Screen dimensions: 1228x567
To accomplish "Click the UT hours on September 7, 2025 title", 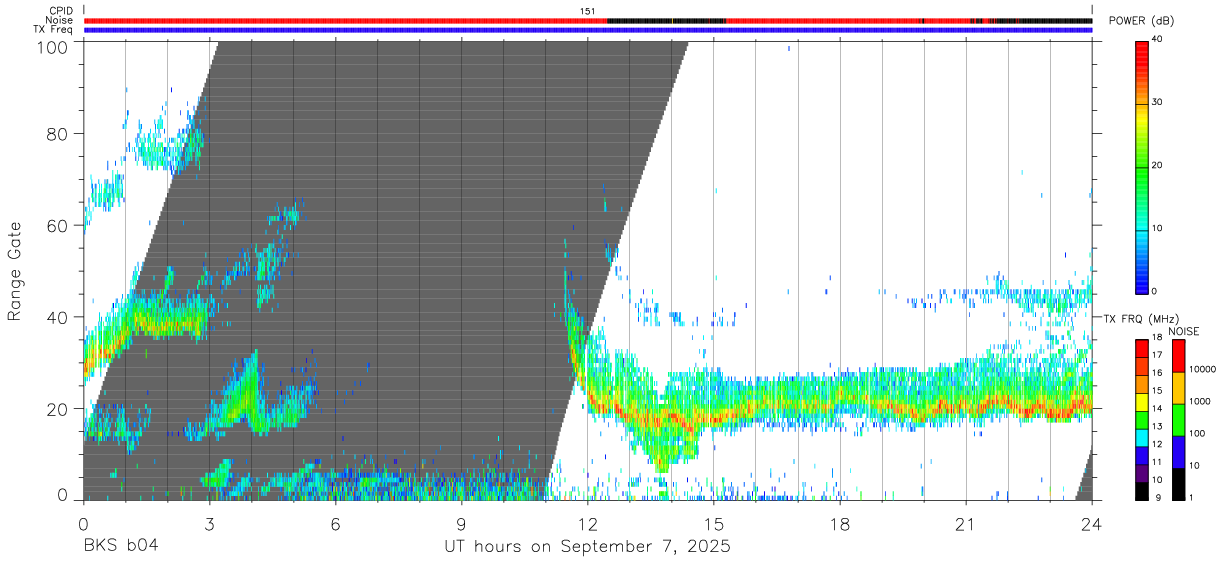I will 587,547.
